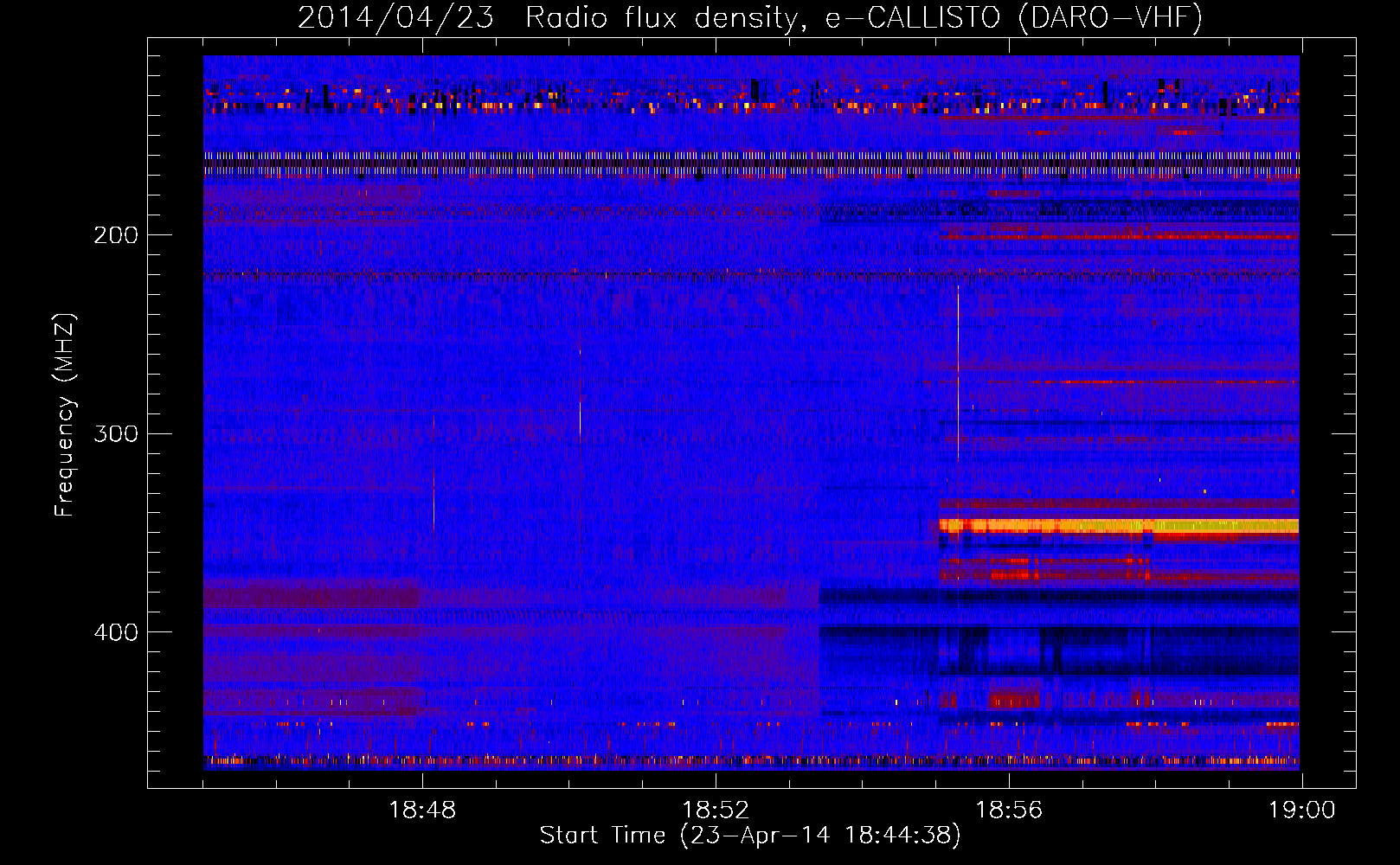
Task: Click the '19:00' time axis label
Action: click(1302, 811)
